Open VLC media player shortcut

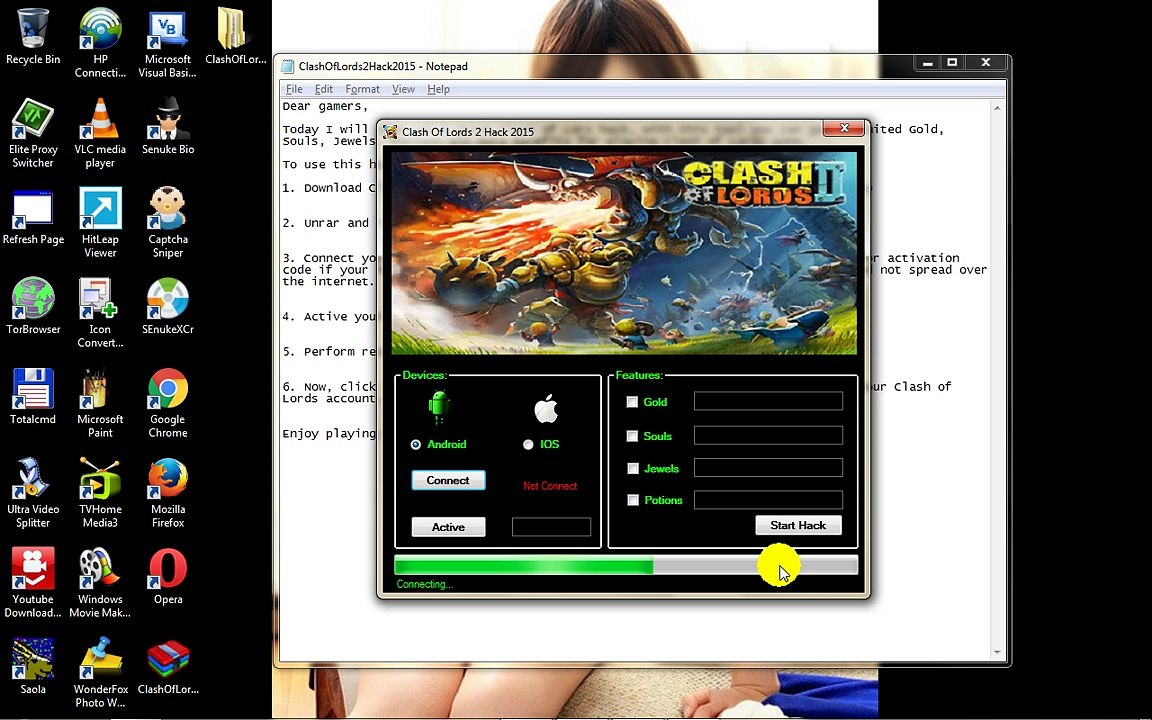100,133
